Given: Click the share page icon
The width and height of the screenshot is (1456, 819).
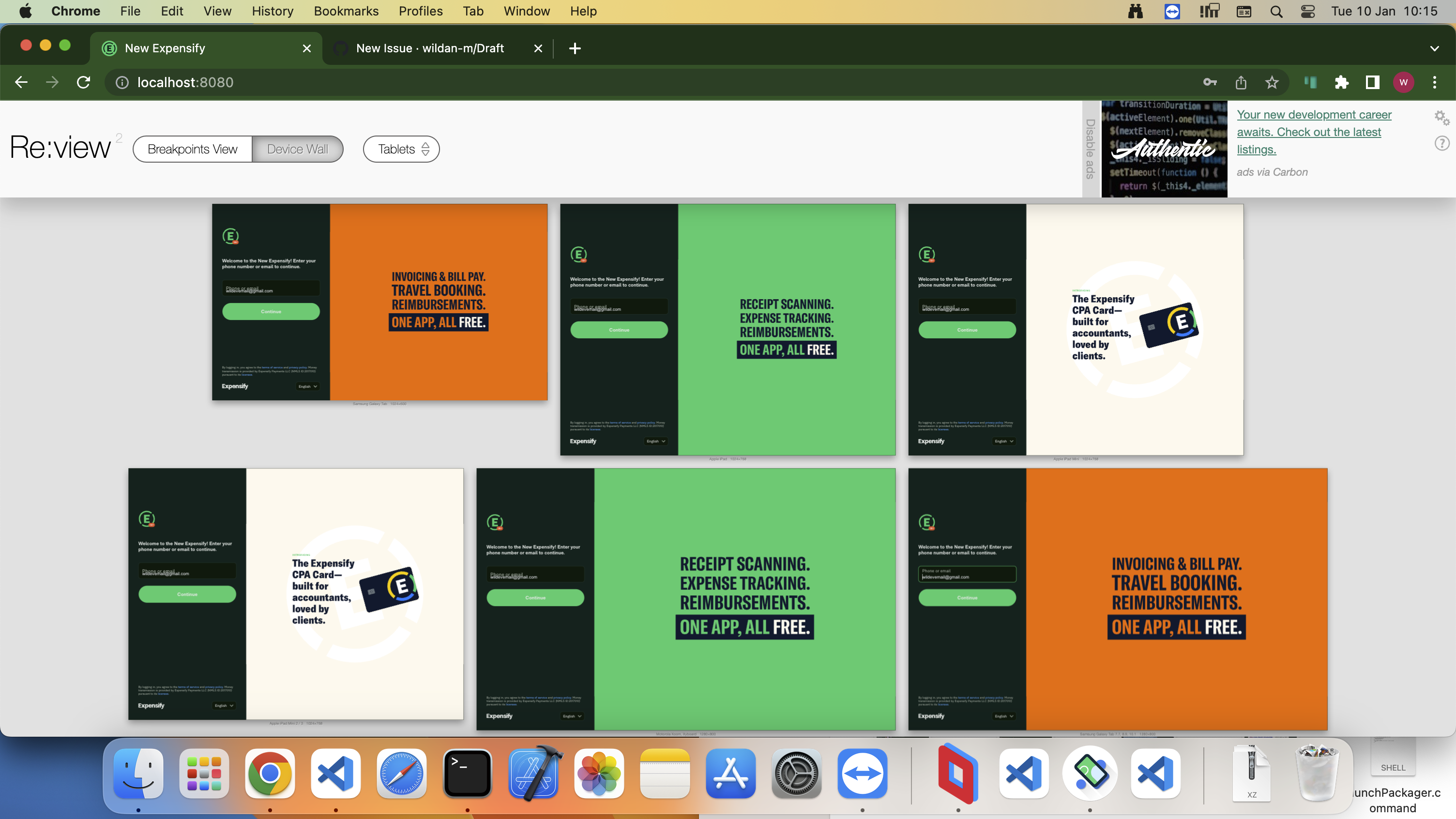Looking at the screenshot, I should [x=1241, y=82].
